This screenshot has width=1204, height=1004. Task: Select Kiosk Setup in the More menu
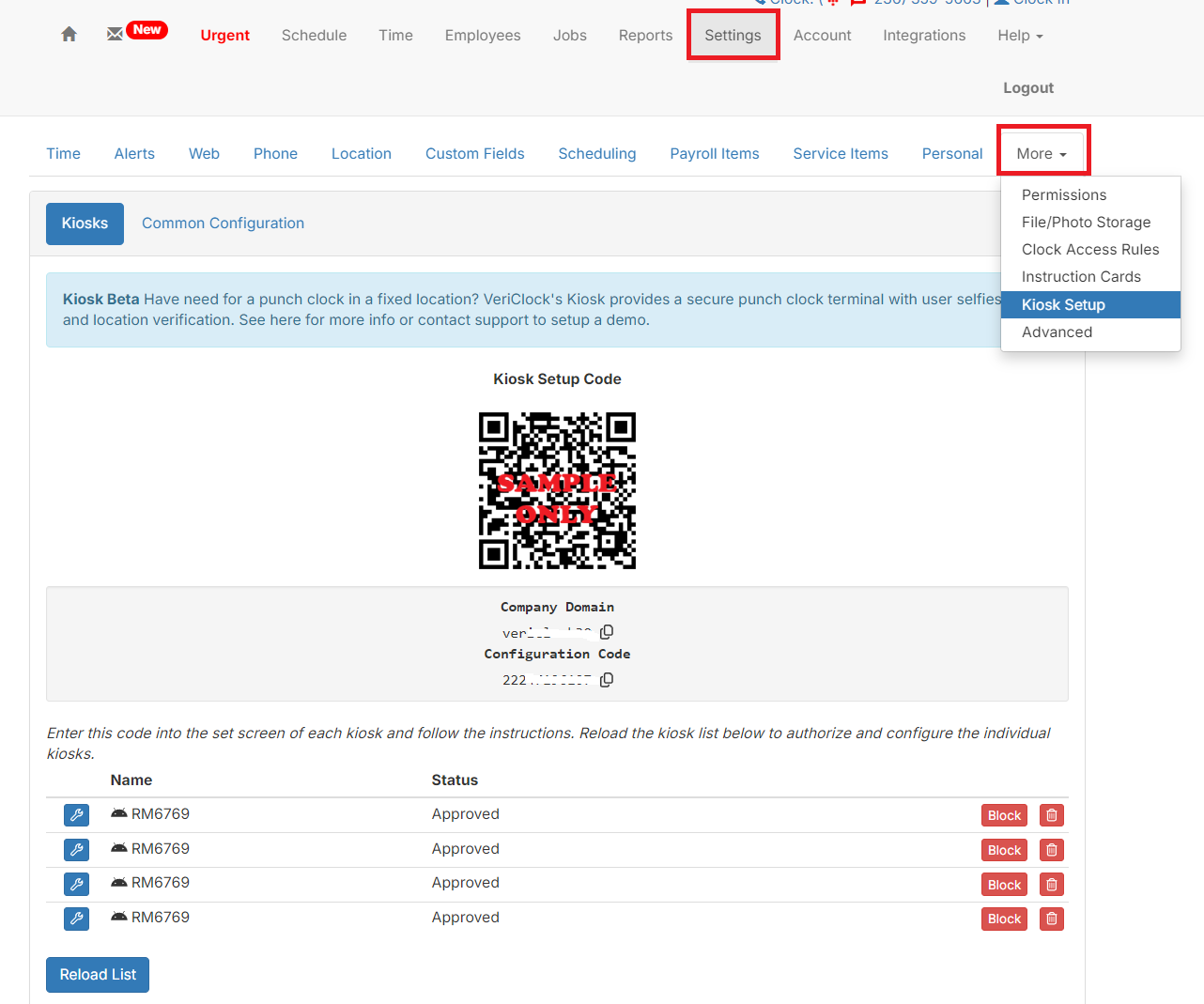pyautogui.click(x=1090, y=305)
